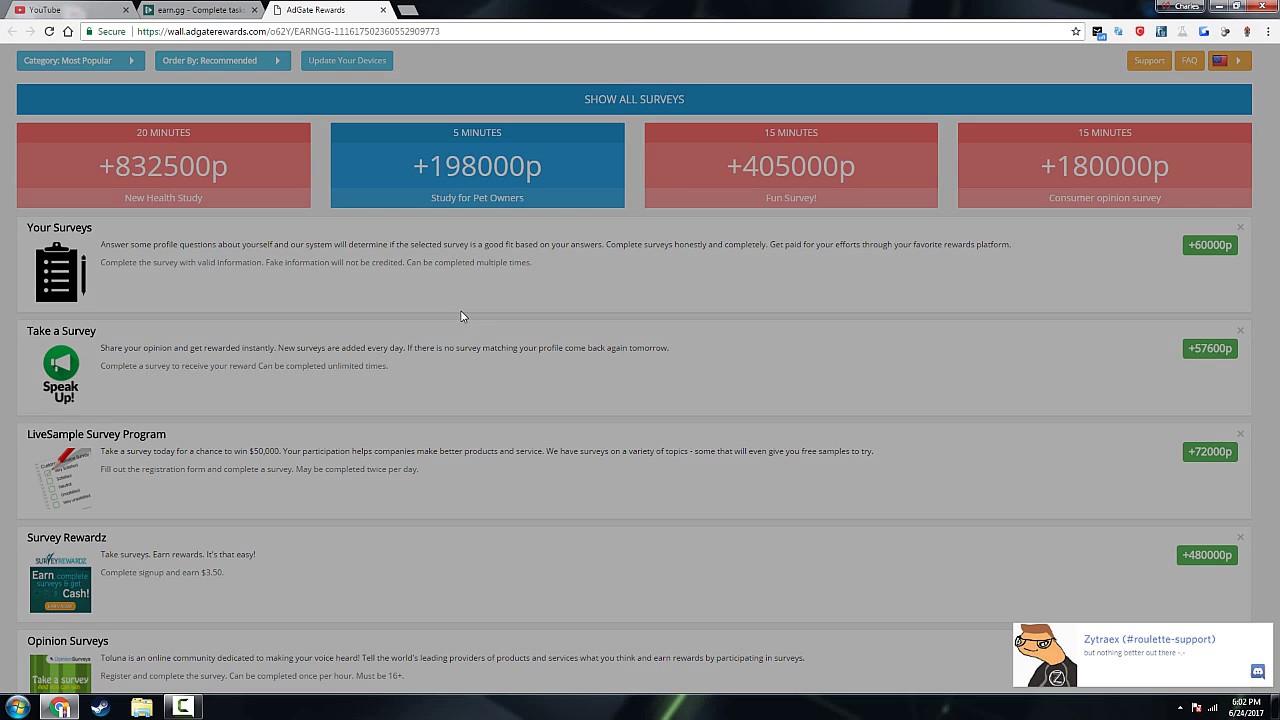Open a new browser tab
1280x720 pixels.
click(x=408, y=10)
